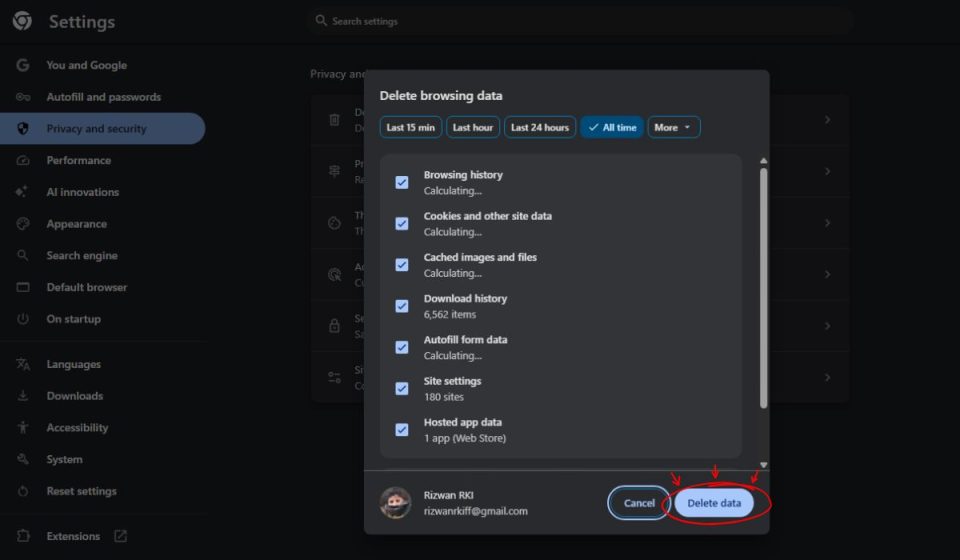Click the Rizwan RKI profile avatar
The width and height of the screenshot is (960, 560).
[x=395, y=503]
